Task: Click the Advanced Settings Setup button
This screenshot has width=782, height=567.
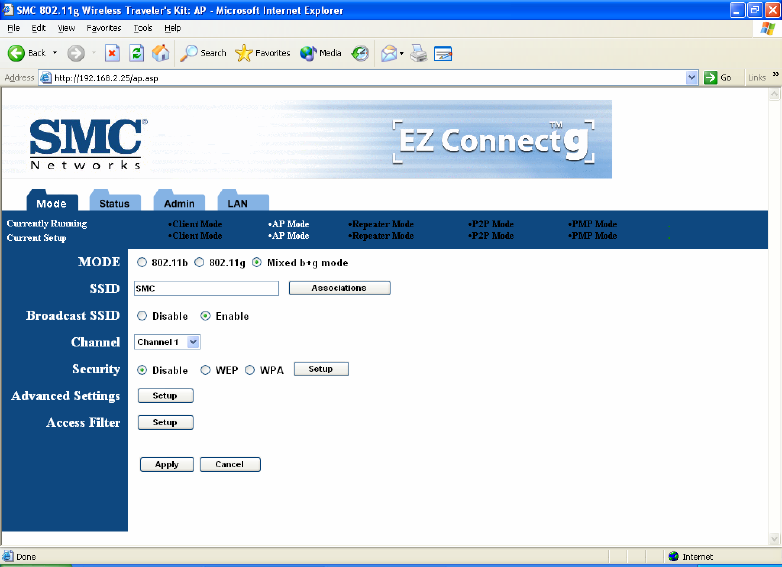Action: pyautogui.click(x=166, y=395)
